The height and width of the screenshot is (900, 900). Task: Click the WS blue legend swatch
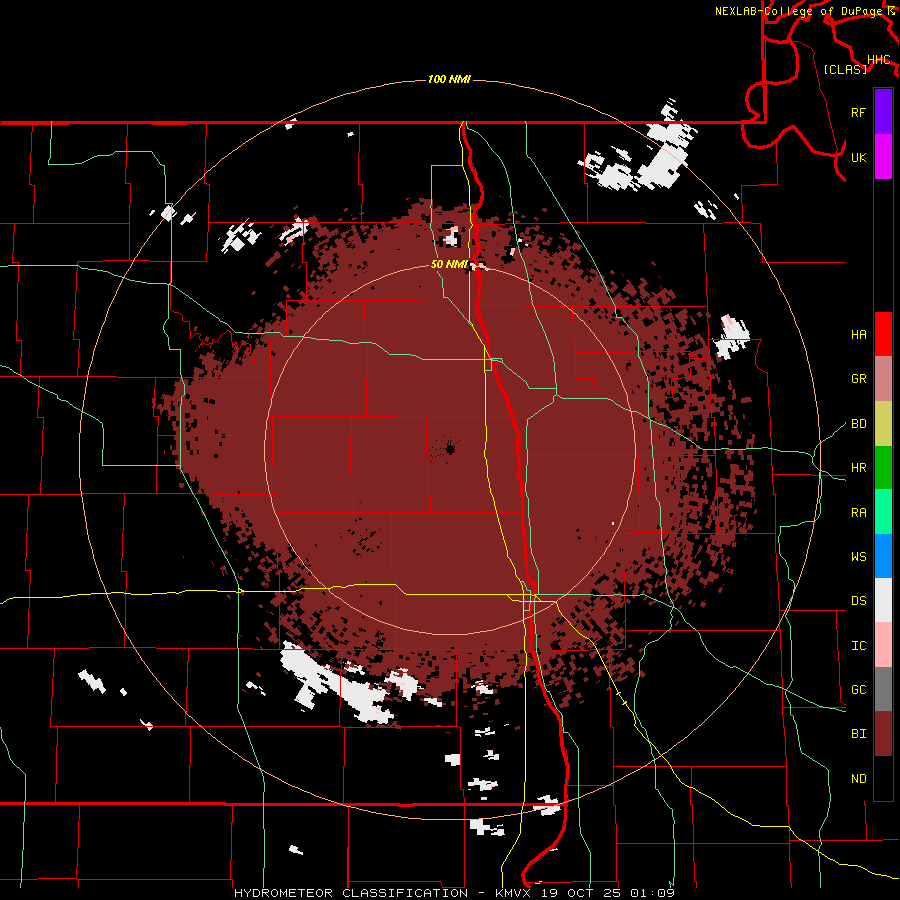(x=883, y=556)
